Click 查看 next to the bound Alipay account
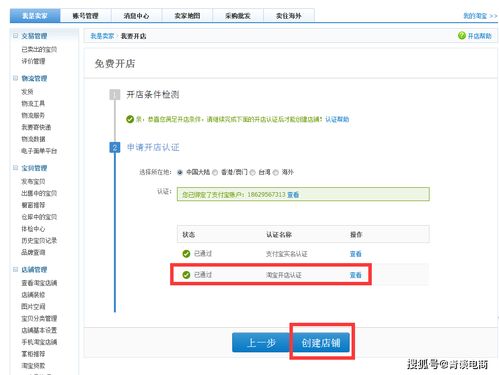The height and width of the screenshot is (375, 499). 293,195
